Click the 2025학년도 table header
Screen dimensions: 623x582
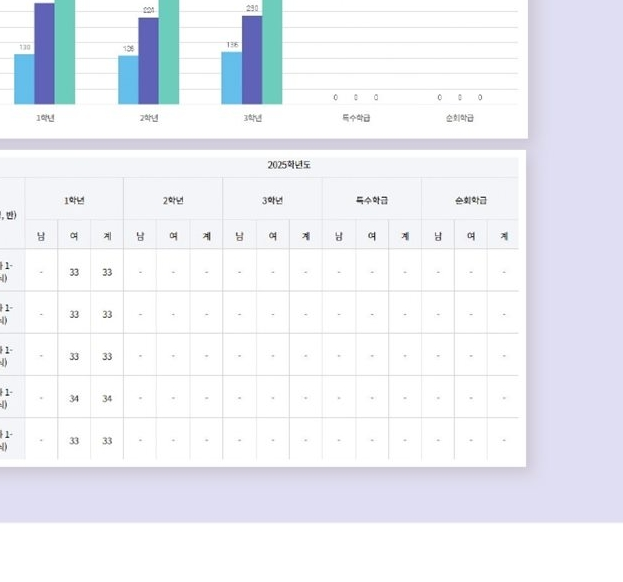point(289,165)
